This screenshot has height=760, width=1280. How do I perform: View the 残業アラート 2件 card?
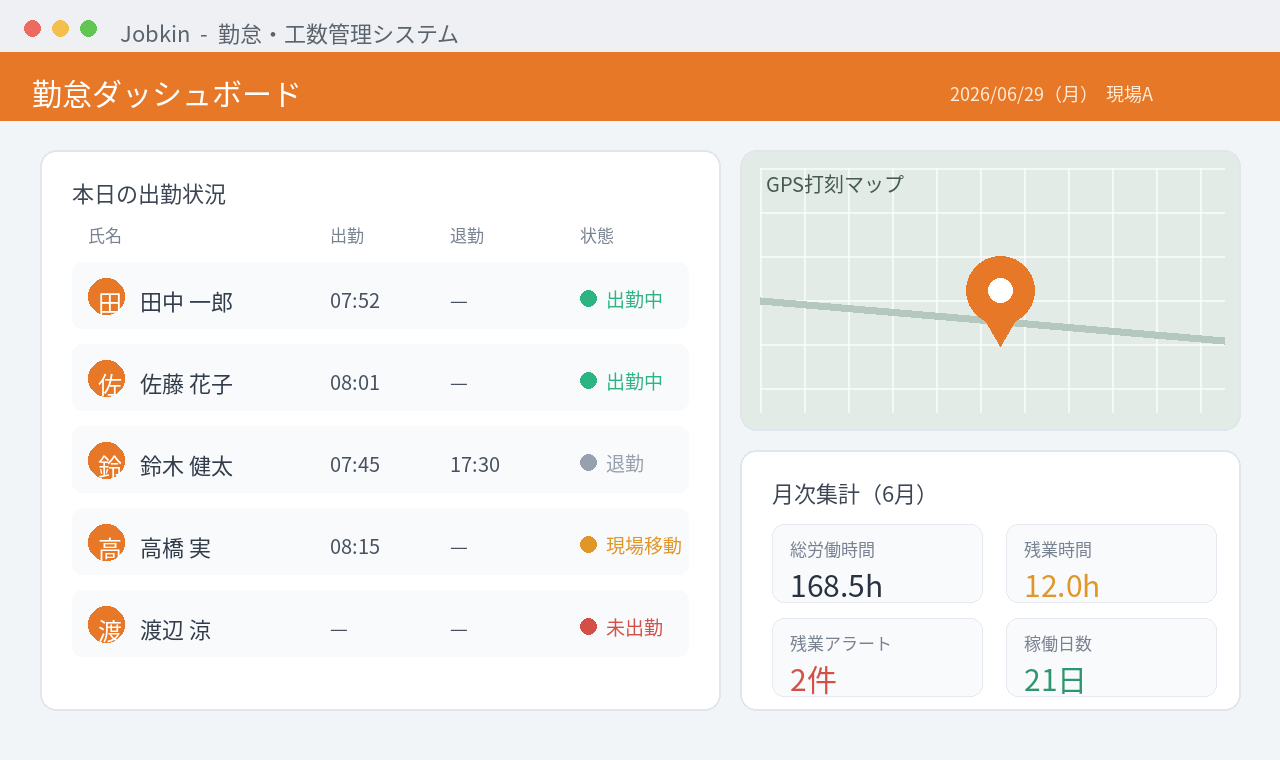(x=877, y=657)
